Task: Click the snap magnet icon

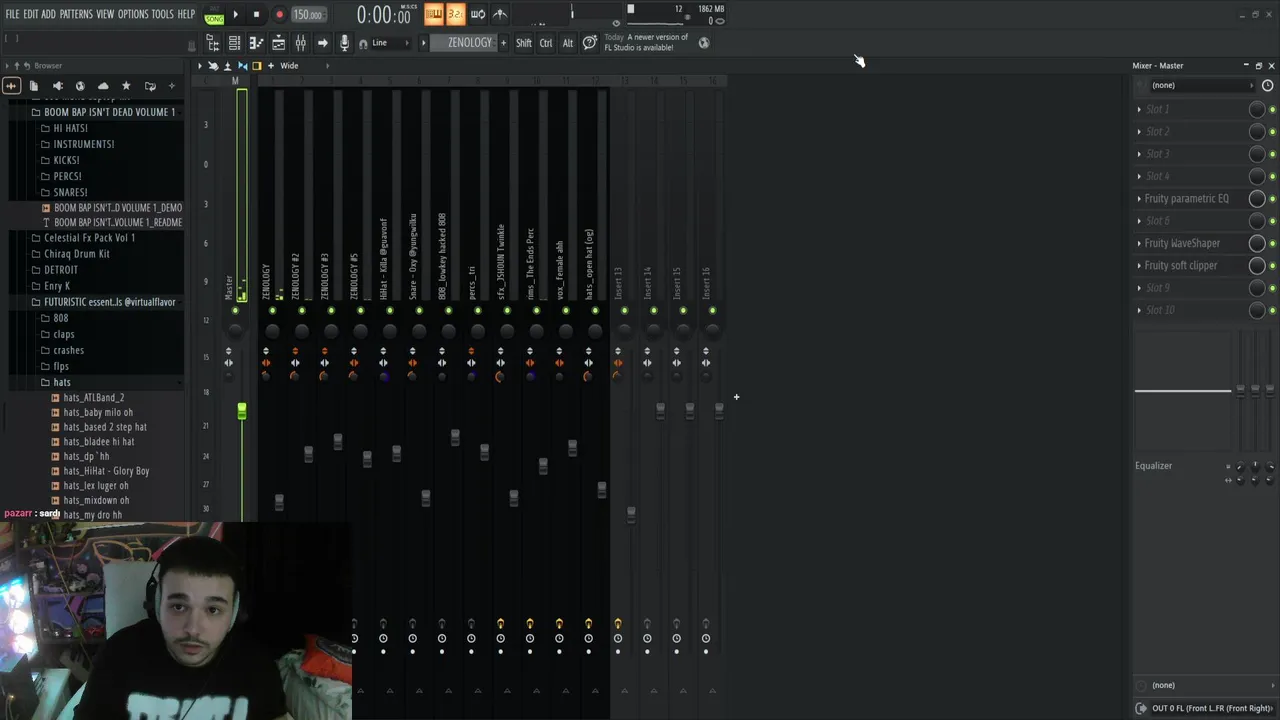Action: tap(364, 43)
